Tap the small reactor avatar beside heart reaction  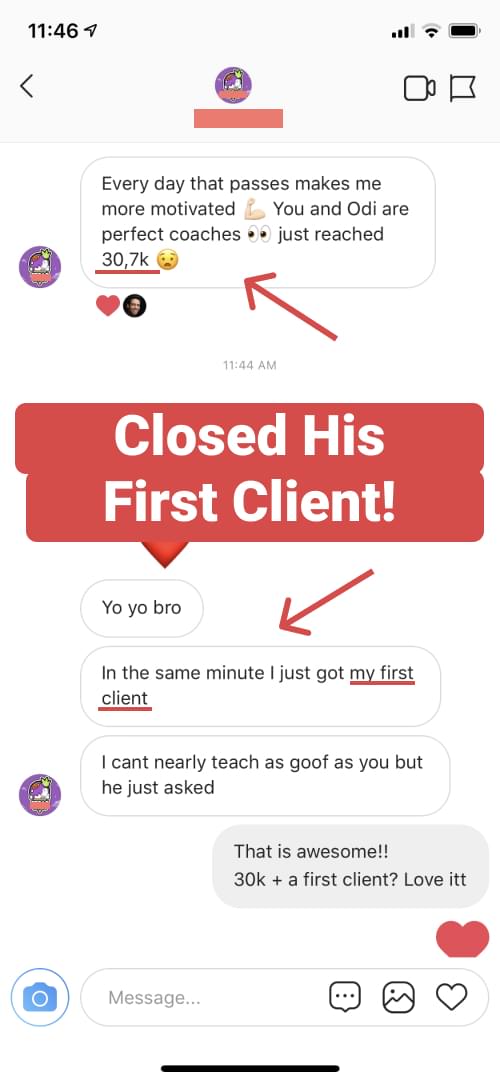135,305
